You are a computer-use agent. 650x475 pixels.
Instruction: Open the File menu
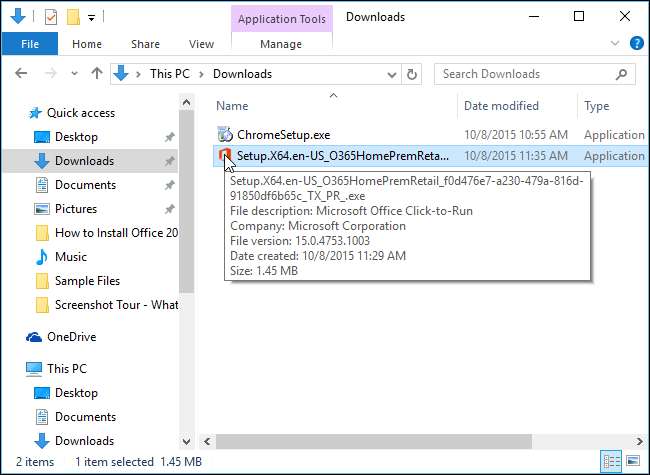point(30,44)
